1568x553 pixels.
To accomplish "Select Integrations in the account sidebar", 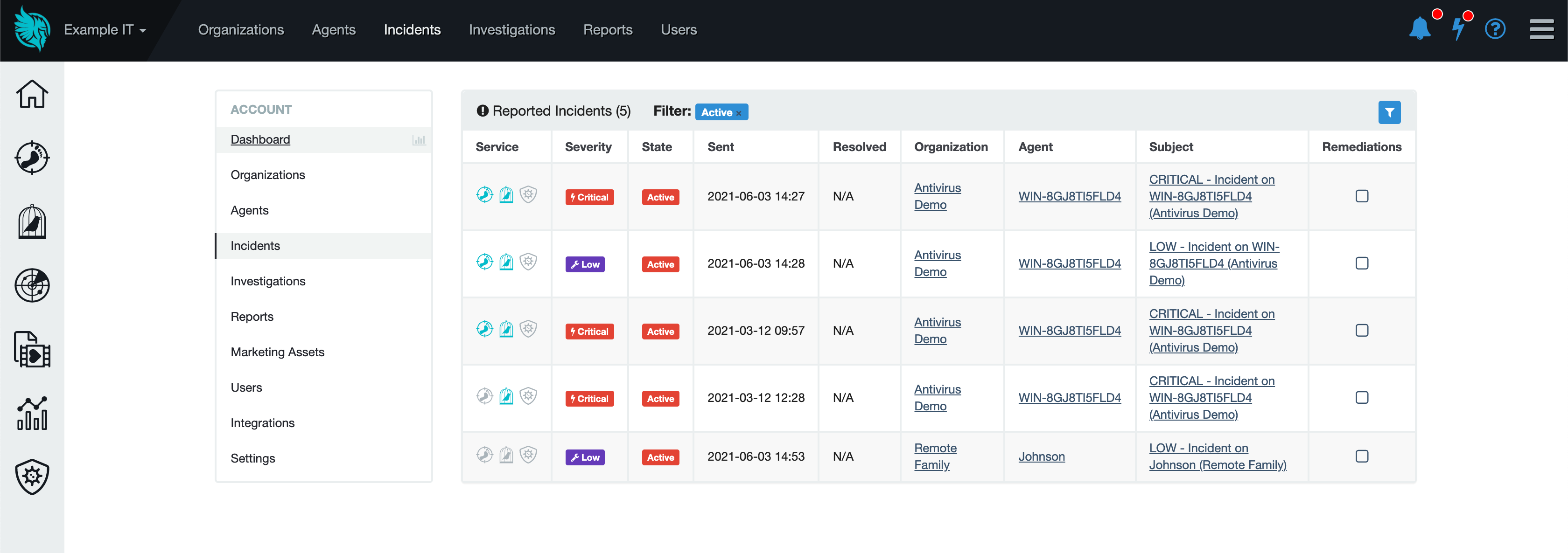I will tap(262, 423).
